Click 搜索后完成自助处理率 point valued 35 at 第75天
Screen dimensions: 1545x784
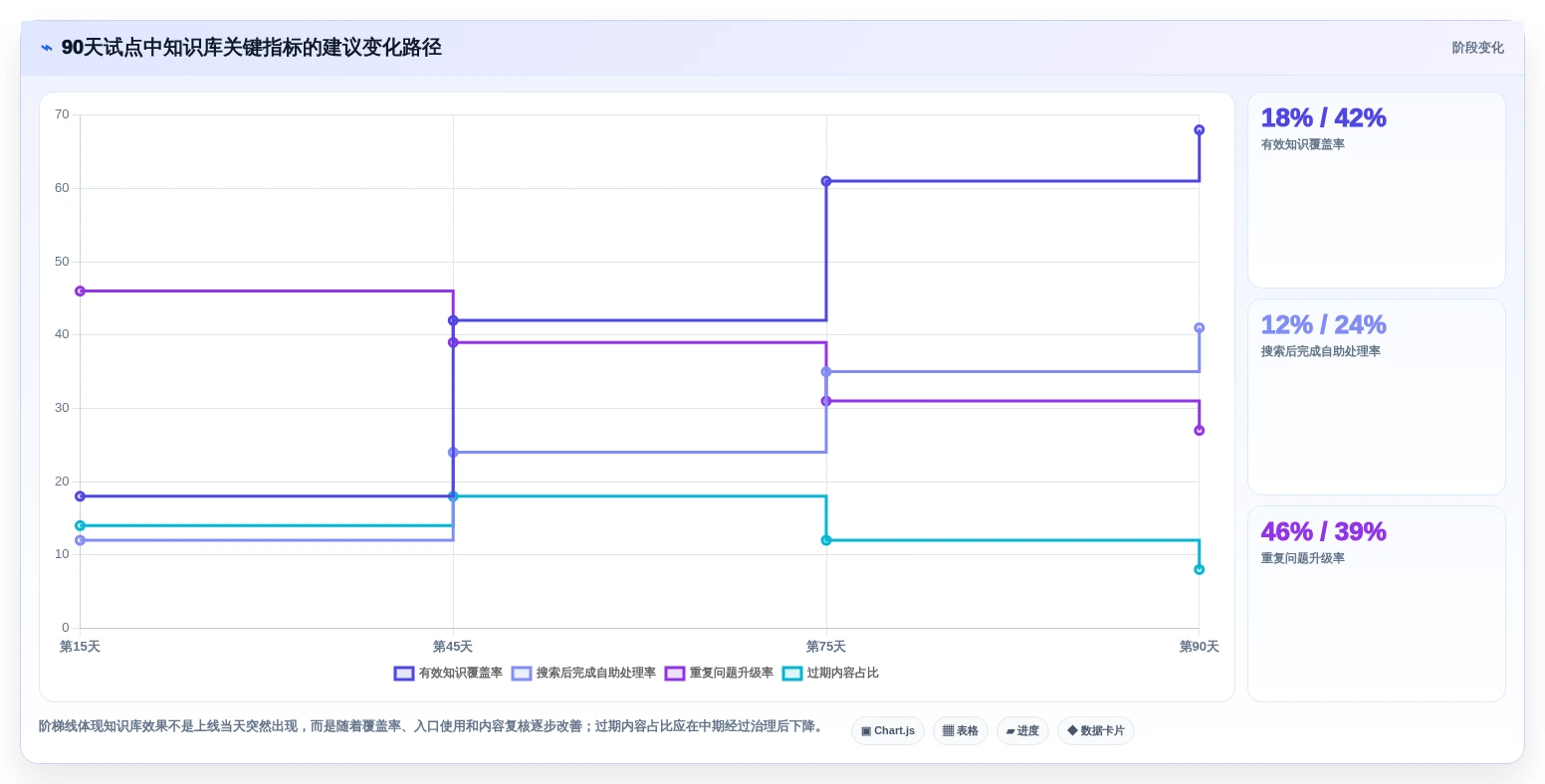[x=826, y=372]
